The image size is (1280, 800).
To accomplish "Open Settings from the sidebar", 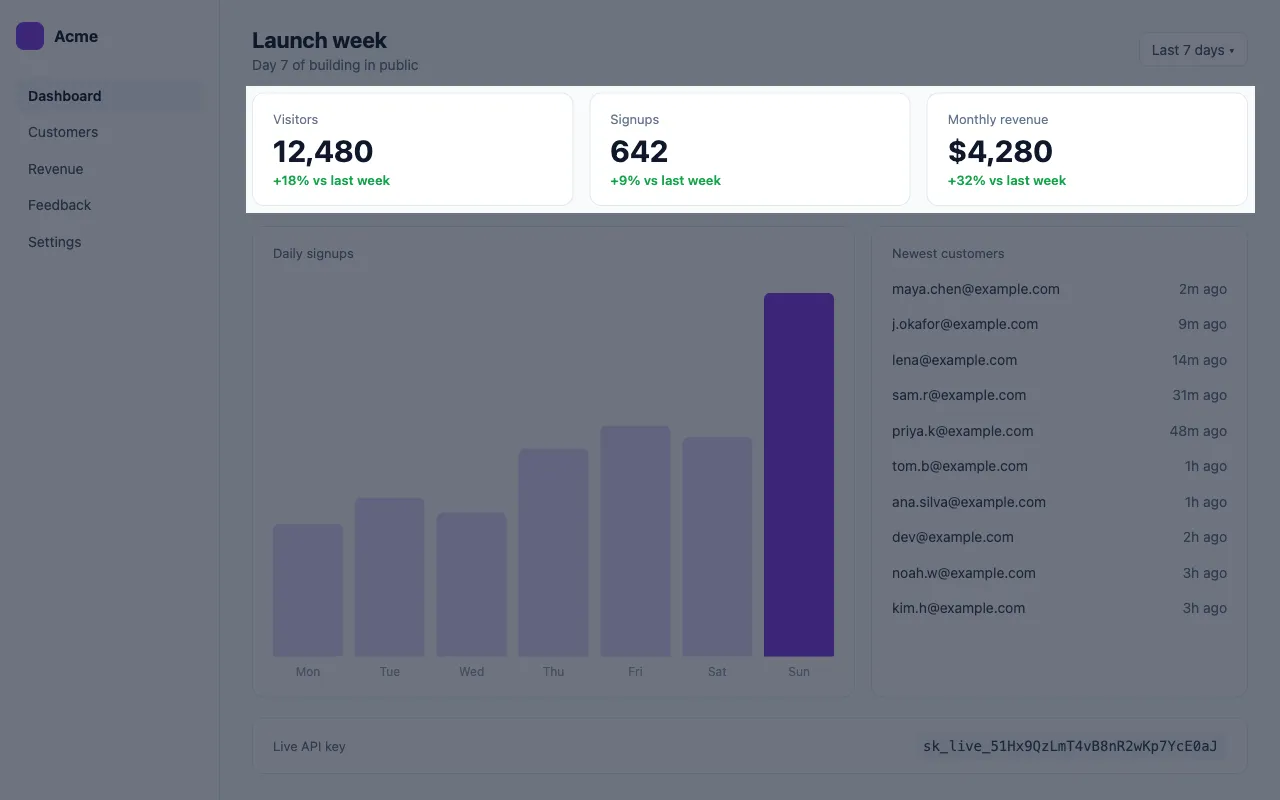I will coord(110,242).
